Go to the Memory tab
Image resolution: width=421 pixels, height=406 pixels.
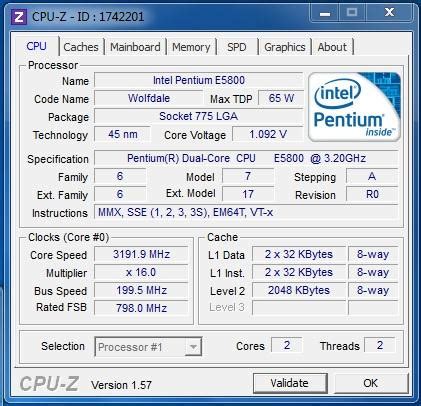[x=191, y=47]
